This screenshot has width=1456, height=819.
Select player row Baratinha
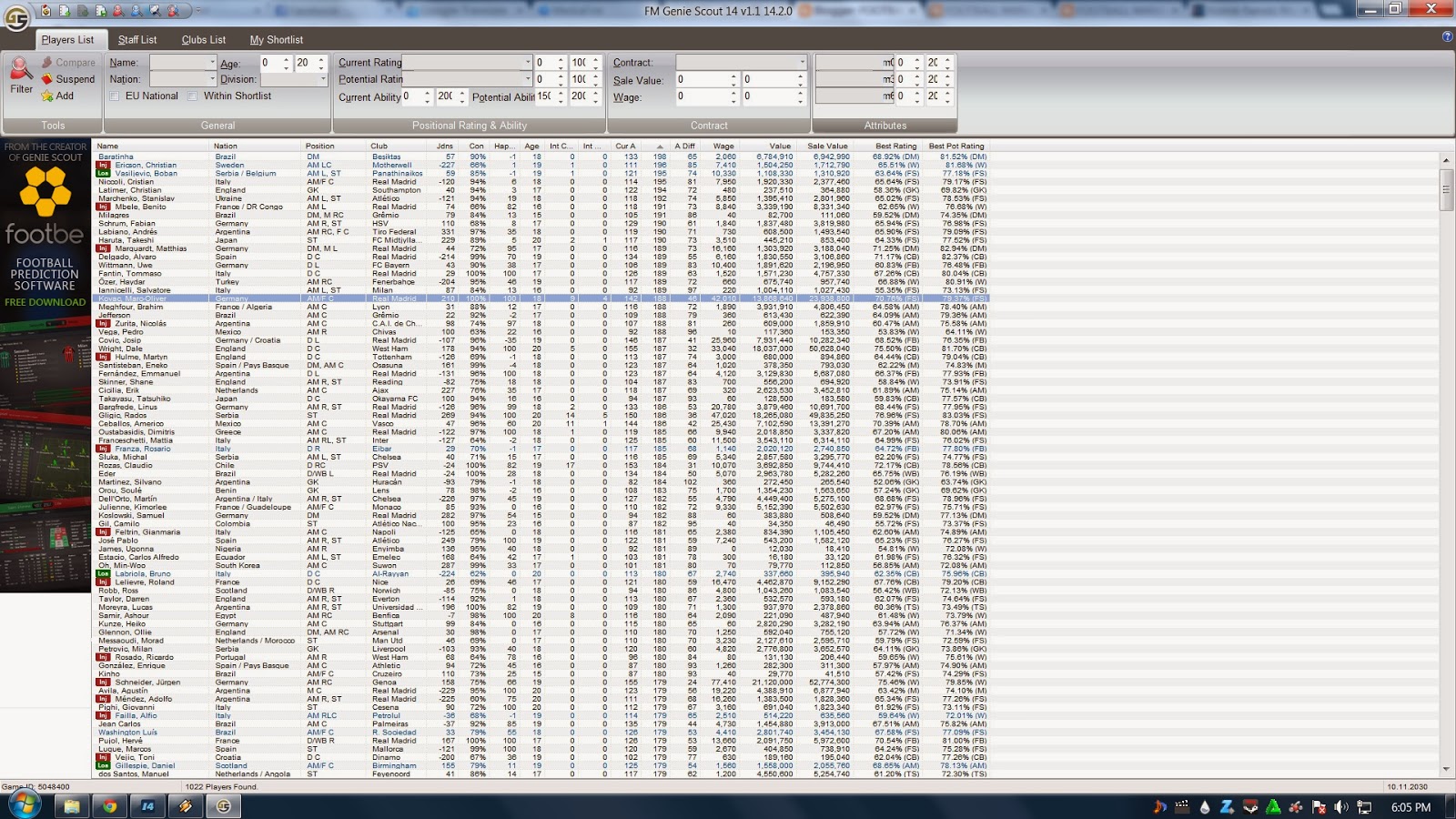[541, 157]
